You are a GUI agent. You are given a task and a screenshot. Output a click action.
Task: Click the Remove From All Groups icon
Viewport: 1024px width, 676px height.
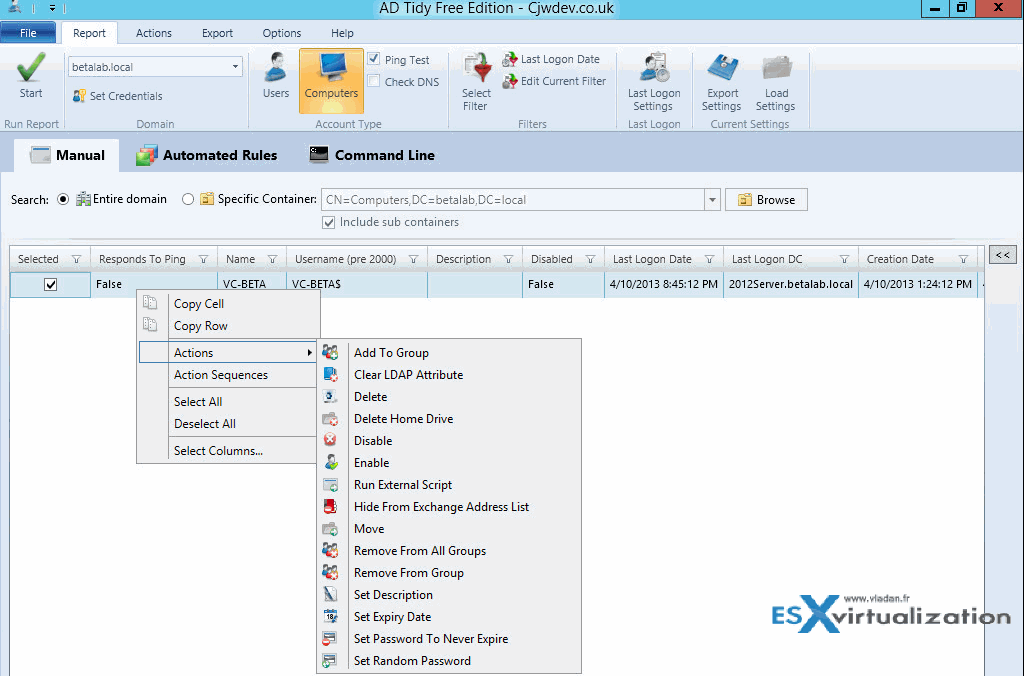click(x=330, y=551)
